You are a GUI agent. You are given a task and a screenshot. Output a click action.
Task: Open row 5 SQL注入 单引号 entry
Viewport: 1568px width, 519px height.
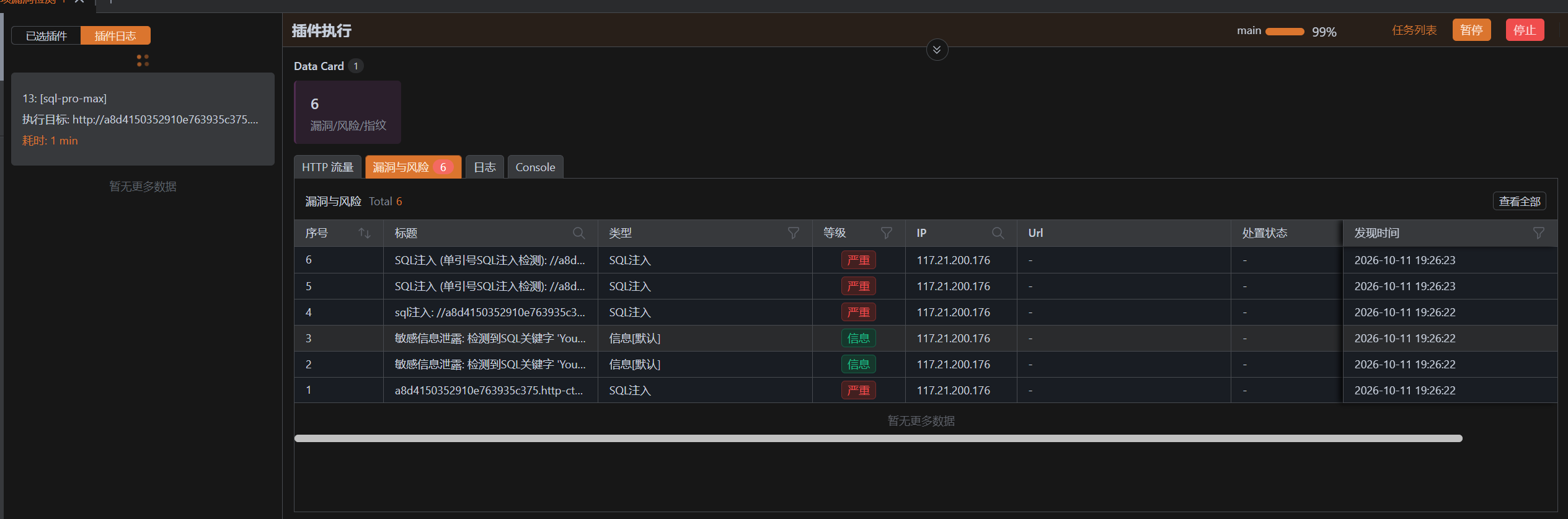(490, 286)
